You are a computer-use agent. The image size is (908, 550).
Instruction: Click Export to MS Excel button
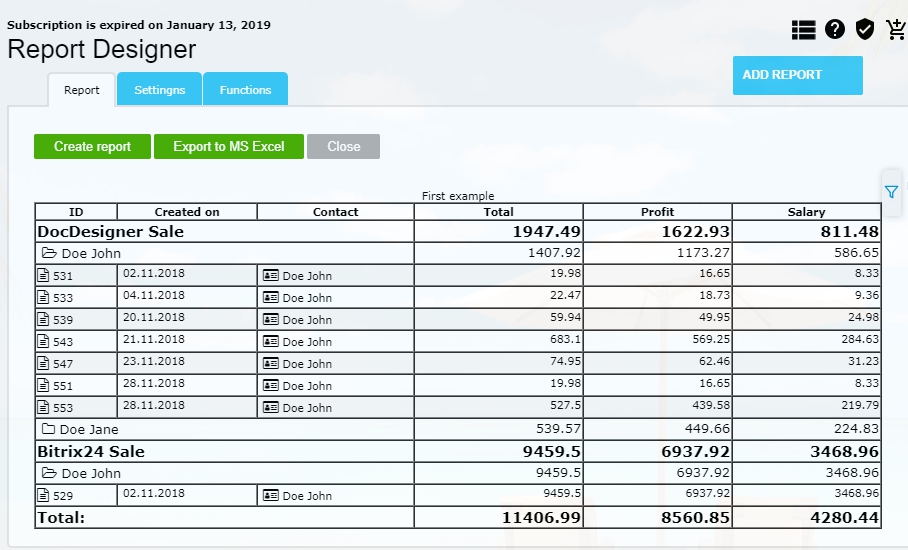coord(229,146)
